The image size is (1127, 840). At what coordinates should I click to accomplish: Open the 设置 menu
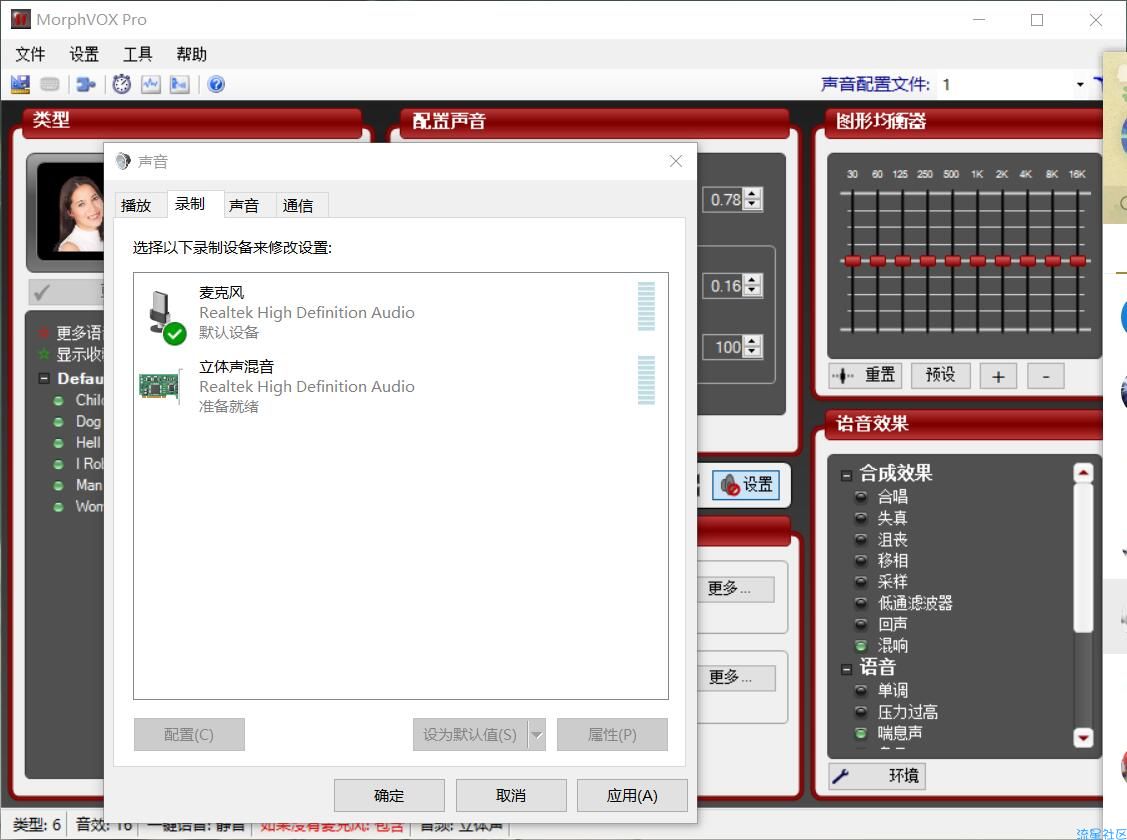point(83,54)
